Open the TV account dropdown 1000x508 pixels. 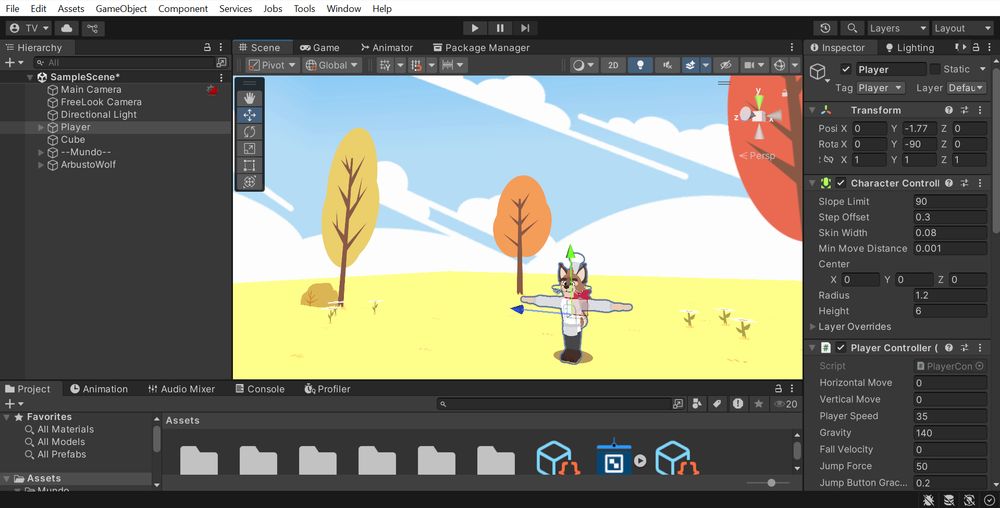[29, 28]
